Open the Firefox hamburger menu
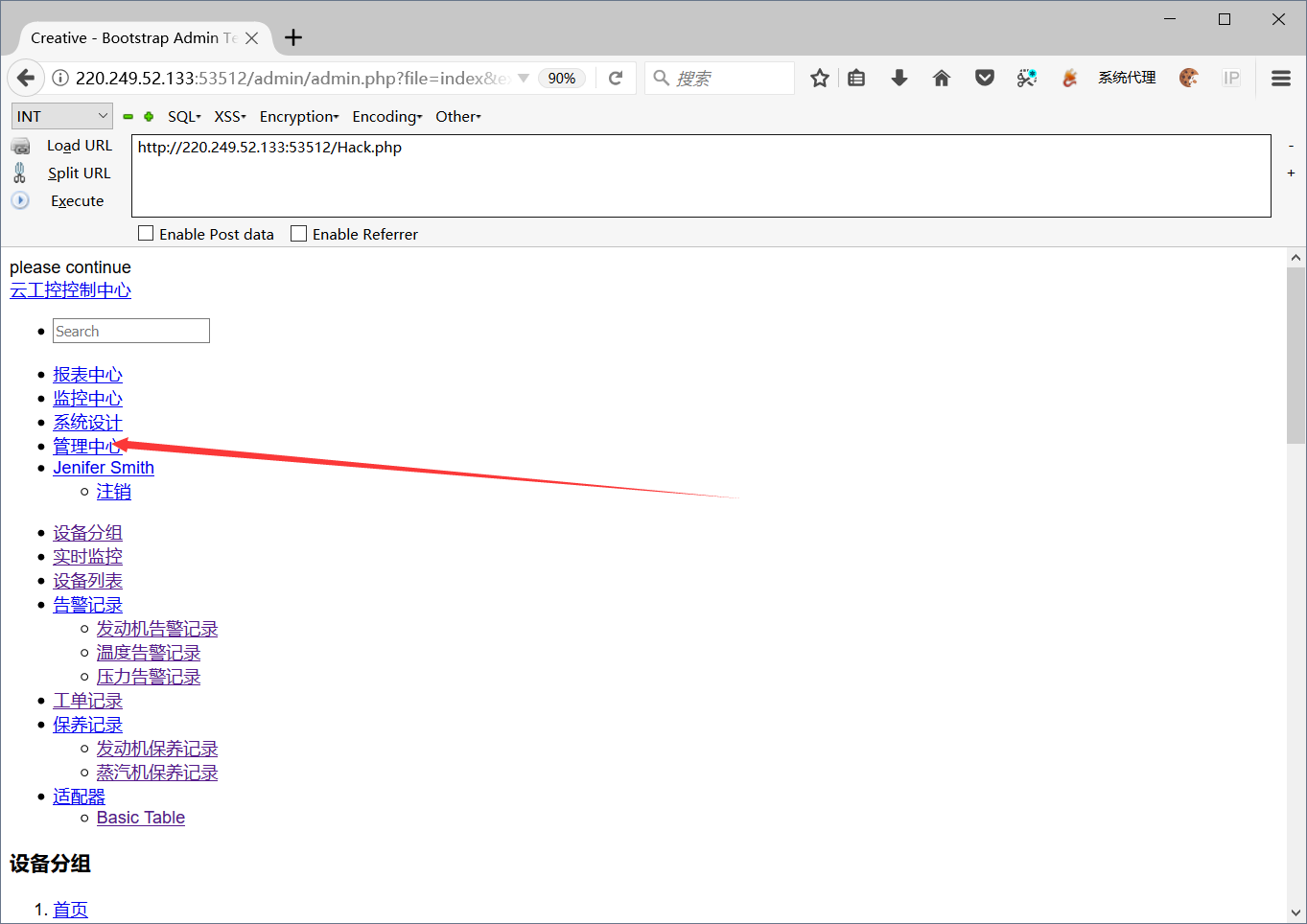This screenshot has width=1307, height=924. click(1280, 78)
